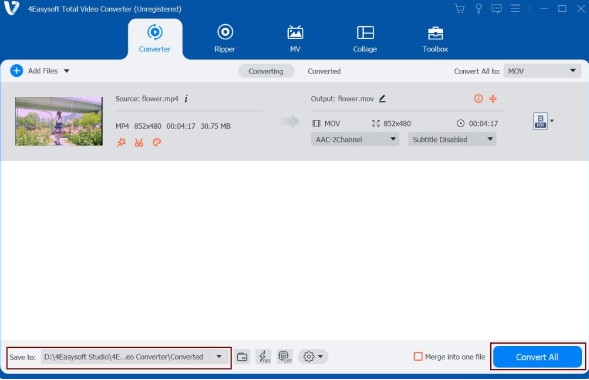Click the flower.mp4 video thumbnail

click(59, 121)
